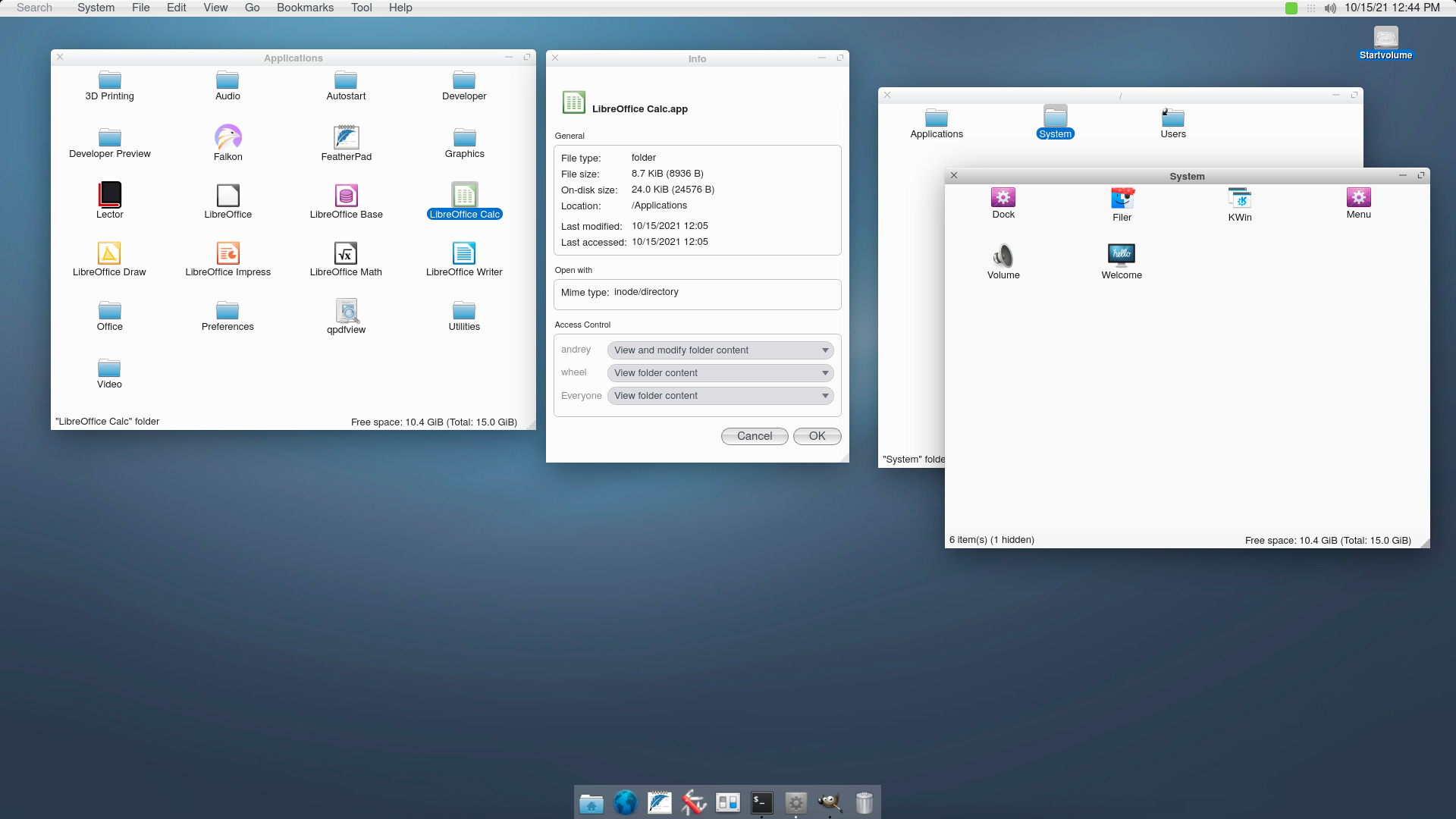Expand wheel group permission dropdown
Screen dimensions: 1456x819
[720, 373]
